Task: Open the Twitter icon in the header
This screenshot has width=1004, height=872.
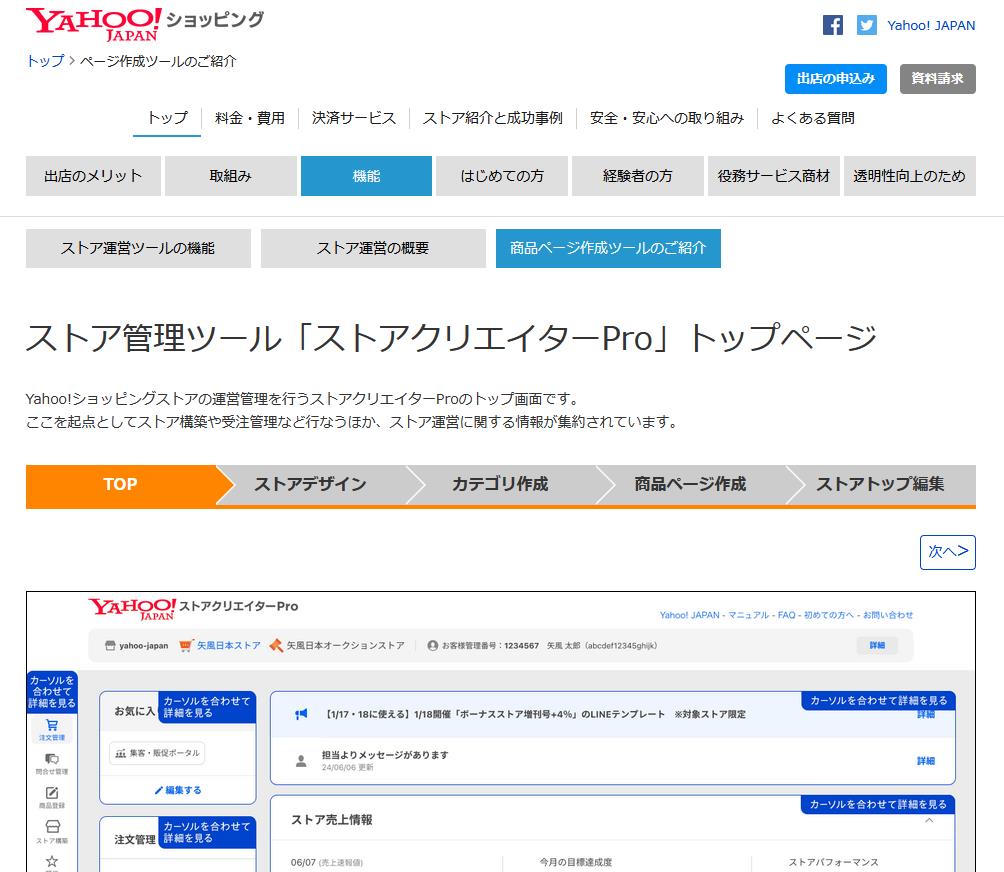Action: tap(866, 25)
